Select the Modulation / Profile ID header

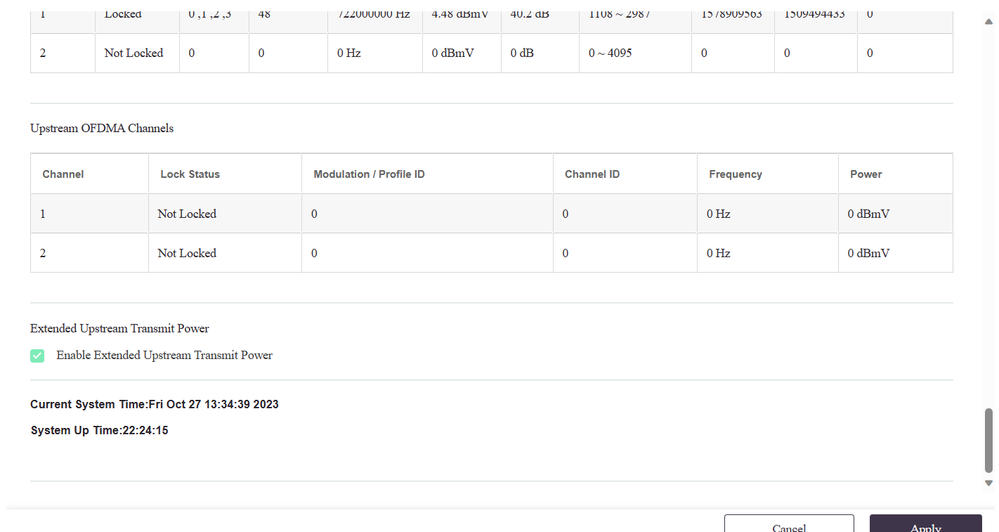369,174
